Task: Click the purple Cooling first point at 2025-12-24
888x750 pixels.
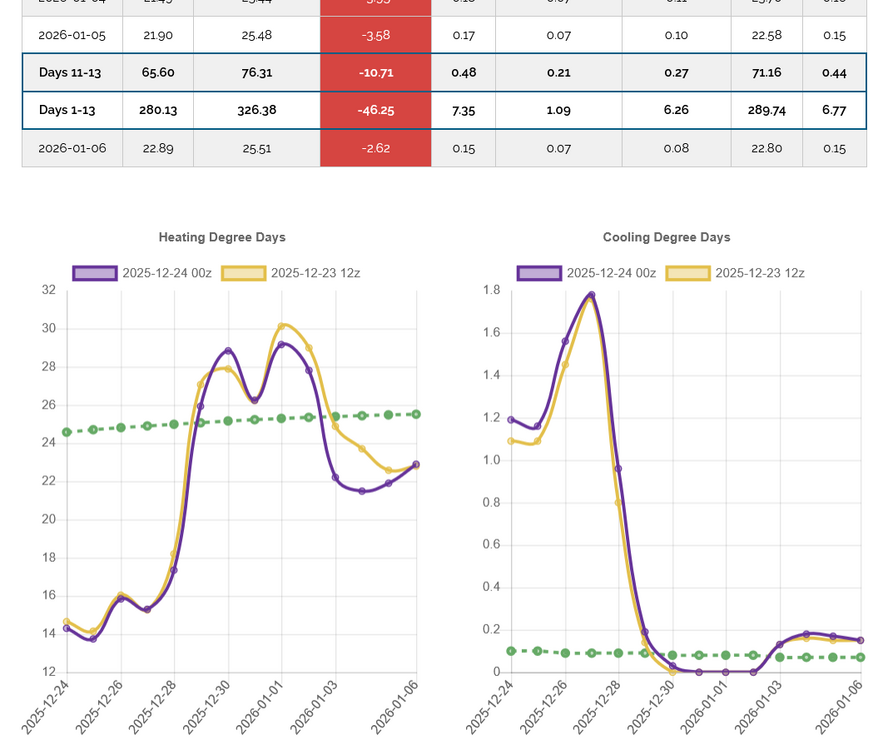Action: pyautogui.click(x=511, y=420)
